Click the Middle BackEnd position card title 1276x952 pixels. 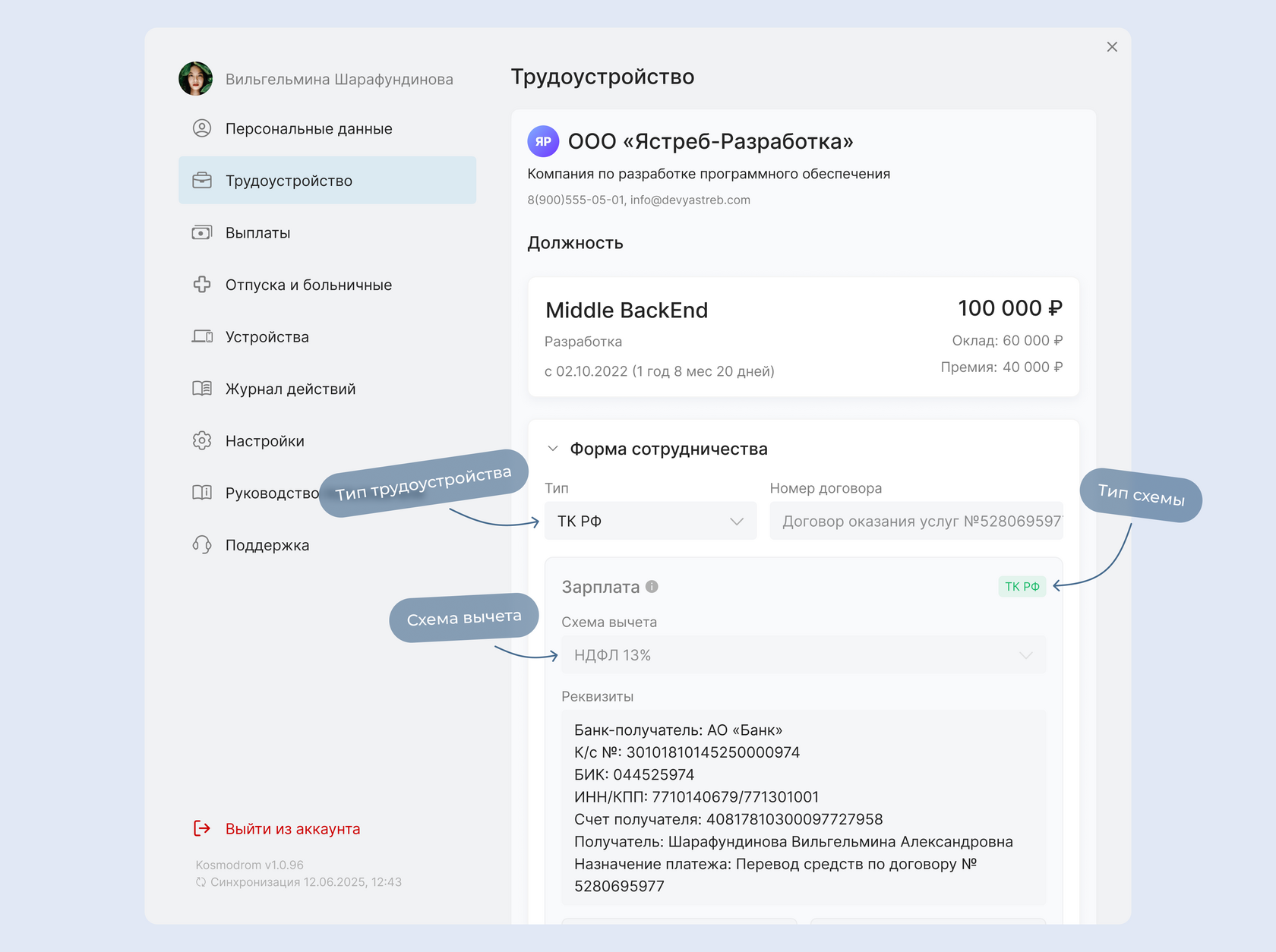627,310
